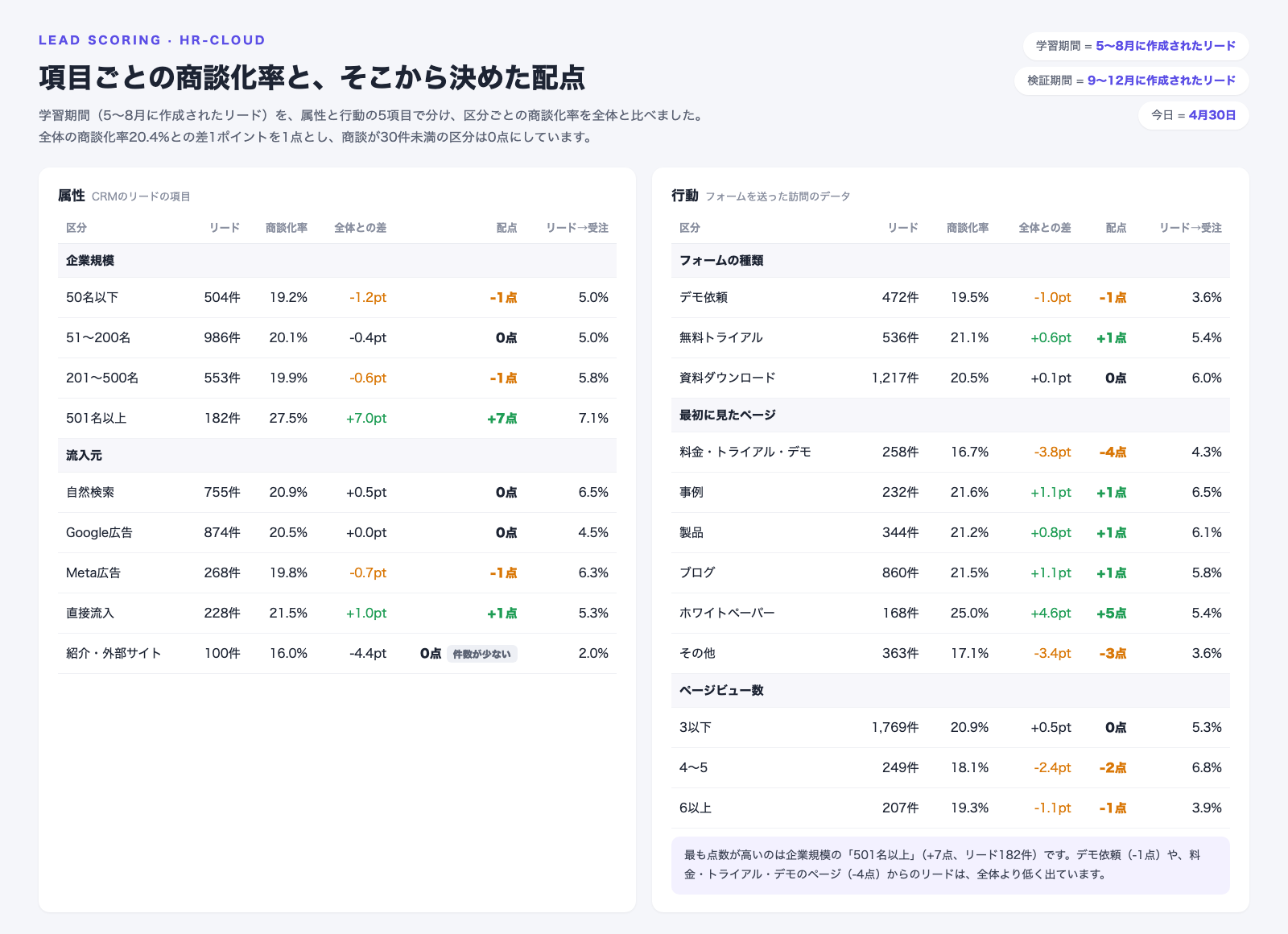This screenshot has height=934, width=1288.
Task: Click the 資料ダウンロード row label
Action: 728,378
